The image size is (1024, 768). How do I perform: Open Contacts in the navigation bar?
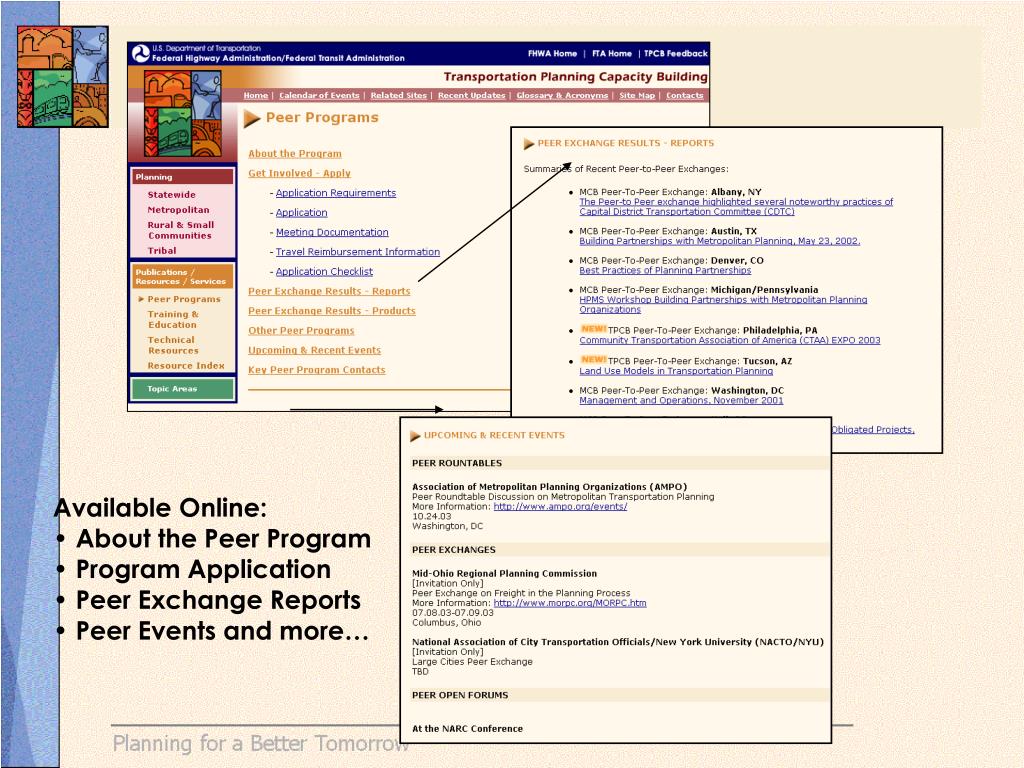tap(684, 95)
